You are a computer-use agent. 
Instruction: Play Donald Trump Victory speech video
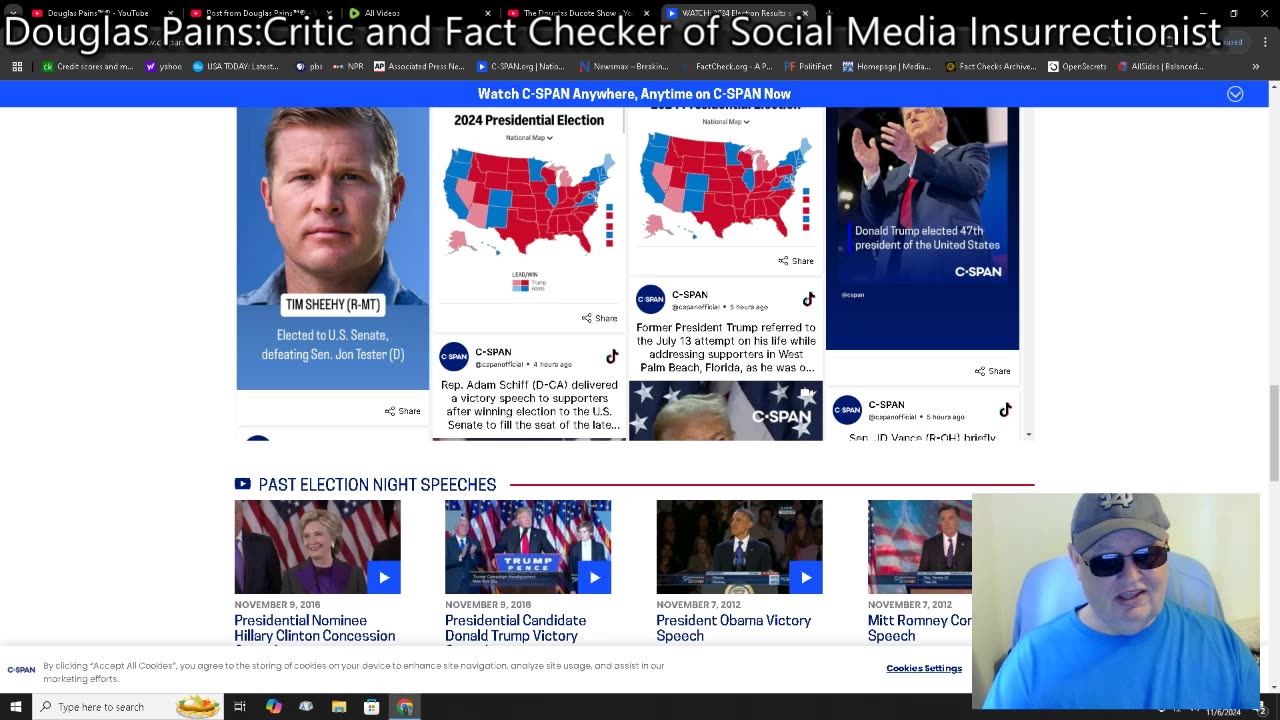[x=594, y=577]
